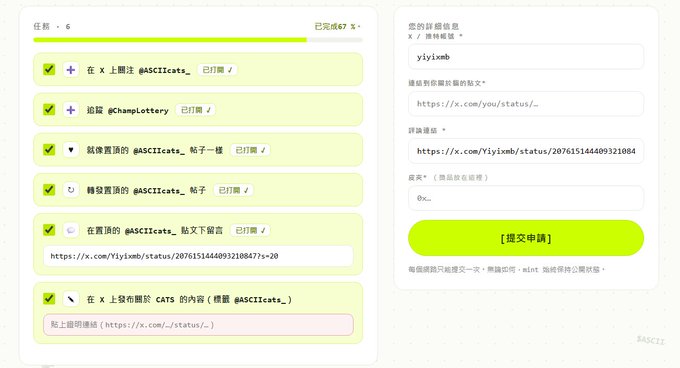Click the comment link field with the ?s=20 URL

(198, 256)
